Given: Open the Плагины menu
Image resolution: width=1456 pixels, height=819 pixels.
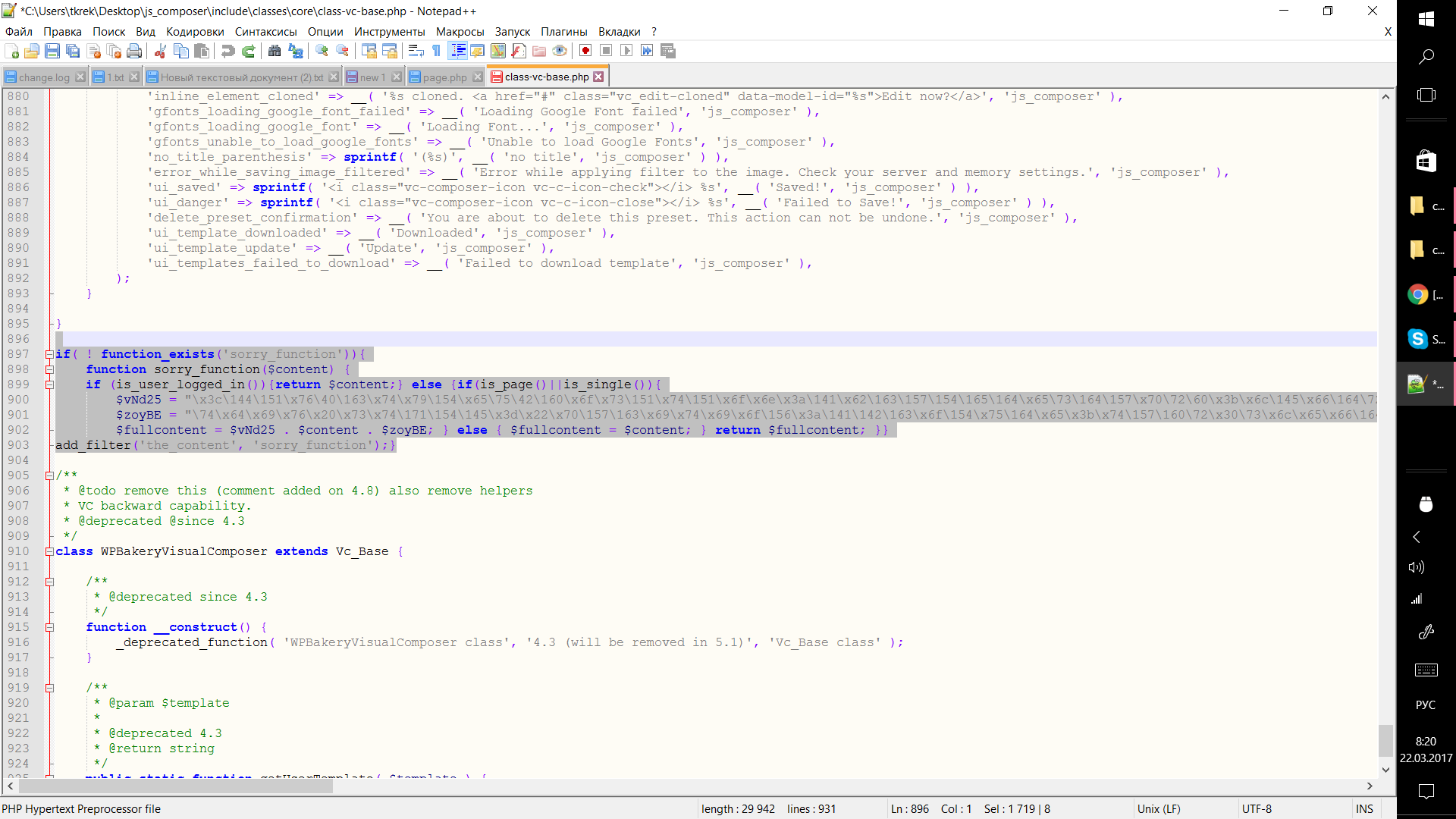Looking at the screenshot, I should coord(563,32).
